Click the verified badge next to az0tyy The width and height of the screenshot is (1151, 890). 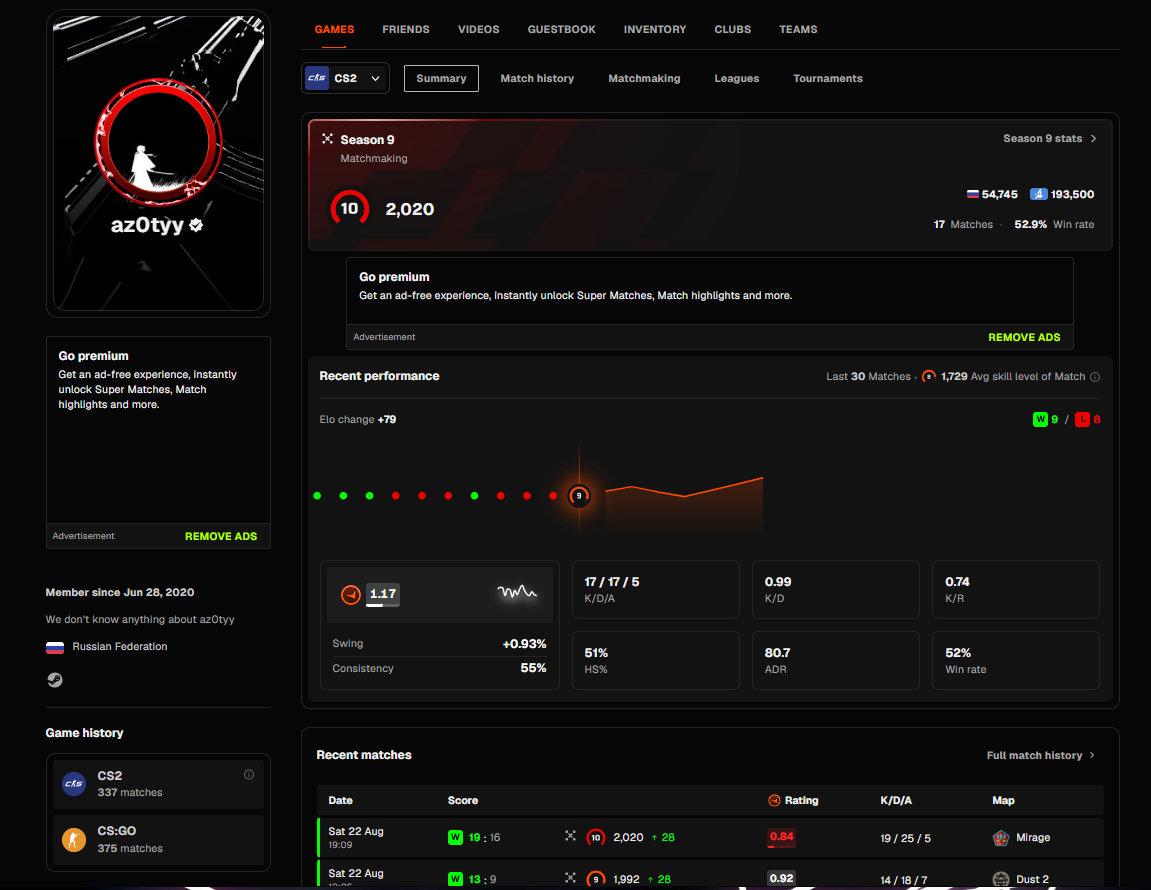(196, 225)
